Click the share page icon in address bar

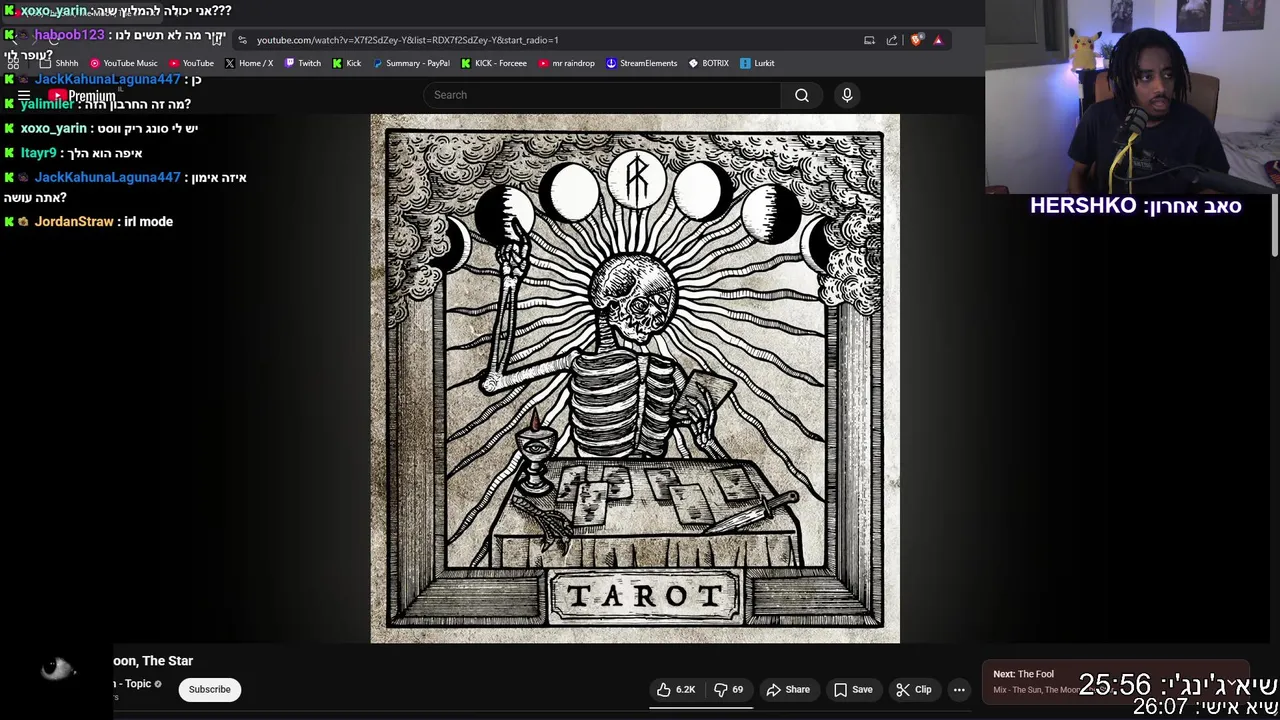[892, 40]
